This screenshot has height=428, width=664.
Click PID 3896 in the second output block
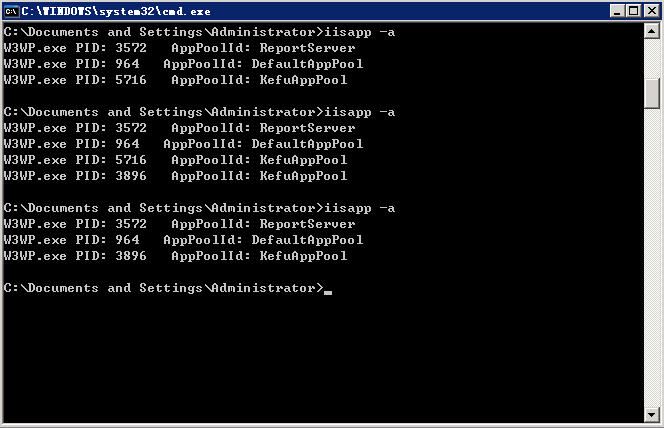[131, 176]
